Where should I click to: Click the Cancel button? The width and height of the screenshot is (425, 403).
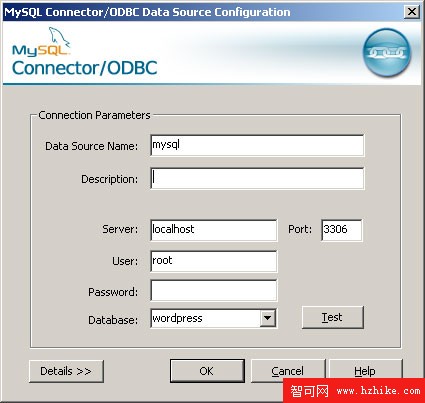(x=288, y=371)
